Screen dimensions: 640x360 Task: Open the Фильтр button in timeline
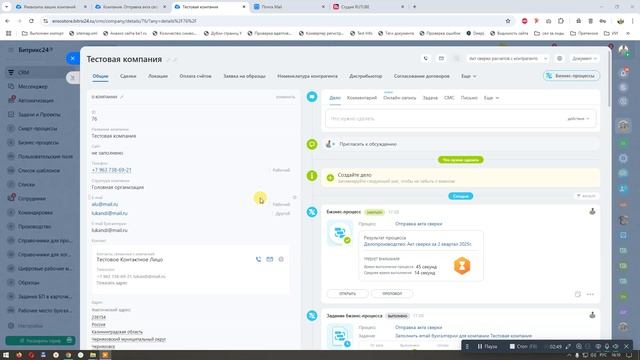pos(586,196)
